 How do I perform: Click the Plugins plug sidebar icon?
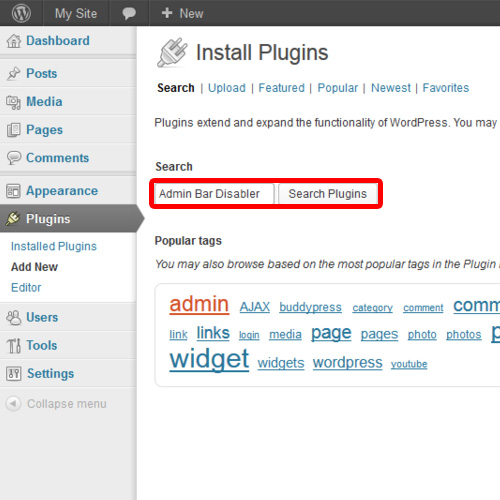click(x=13, y=219)
